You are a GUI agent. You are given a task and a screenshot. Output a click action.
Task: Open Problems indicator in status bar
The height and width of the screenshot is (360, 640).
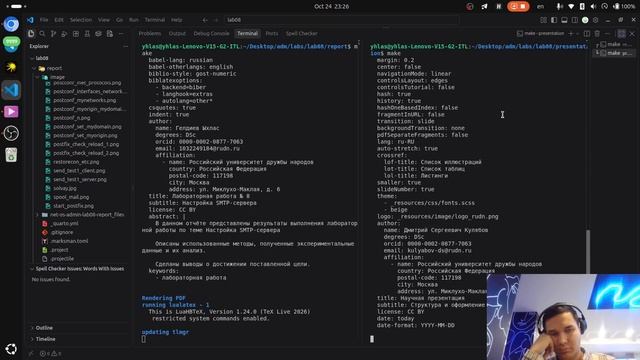51,353
